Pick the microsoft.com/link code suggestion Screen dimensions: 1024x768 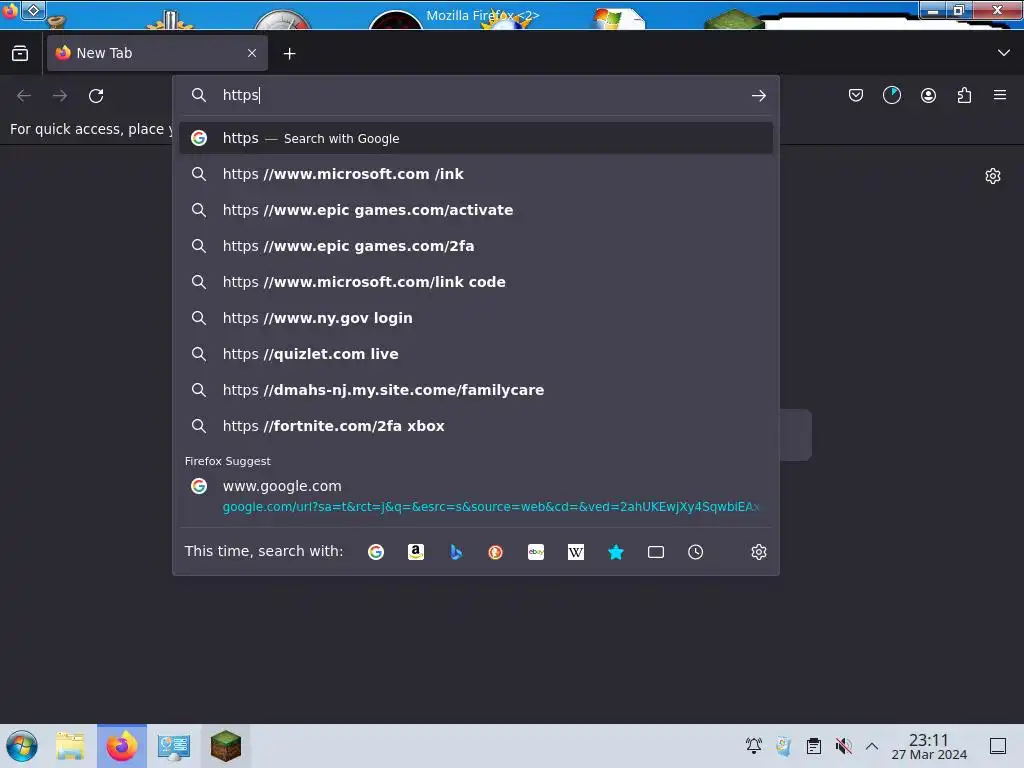pyautogui.click(x=476, y=281)
